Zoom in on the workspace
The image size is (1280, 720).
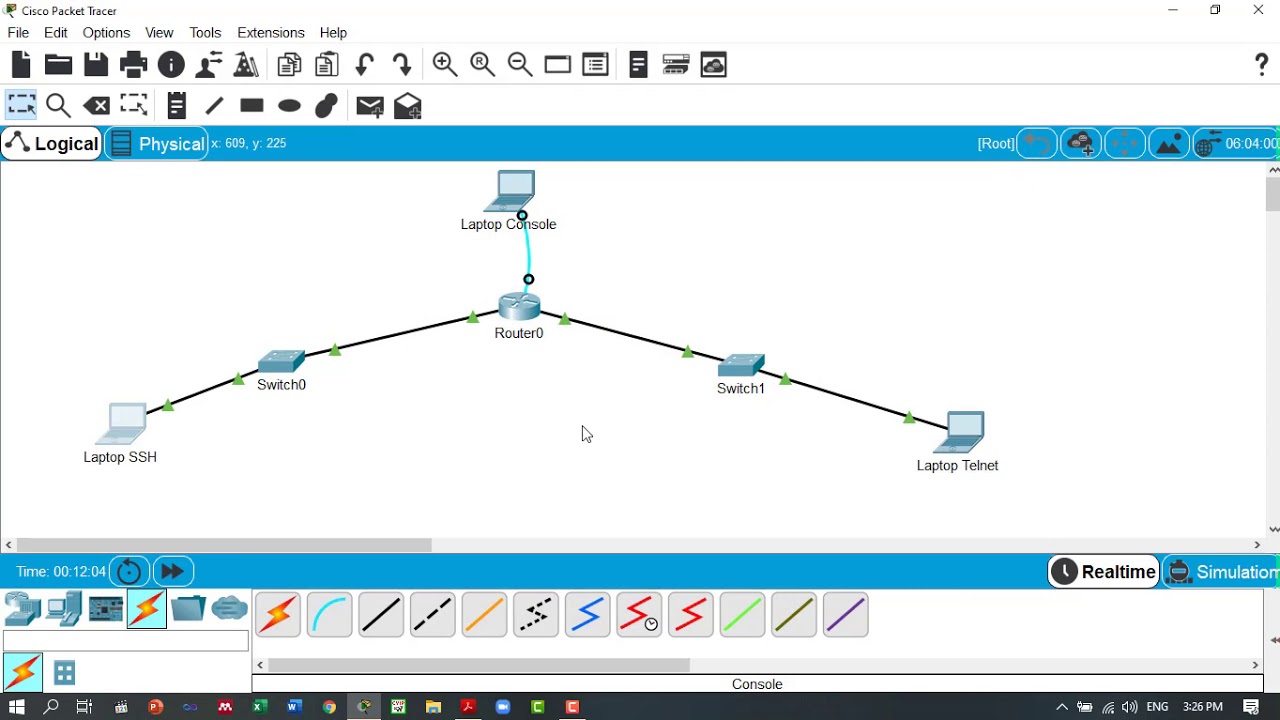(445, 65)
